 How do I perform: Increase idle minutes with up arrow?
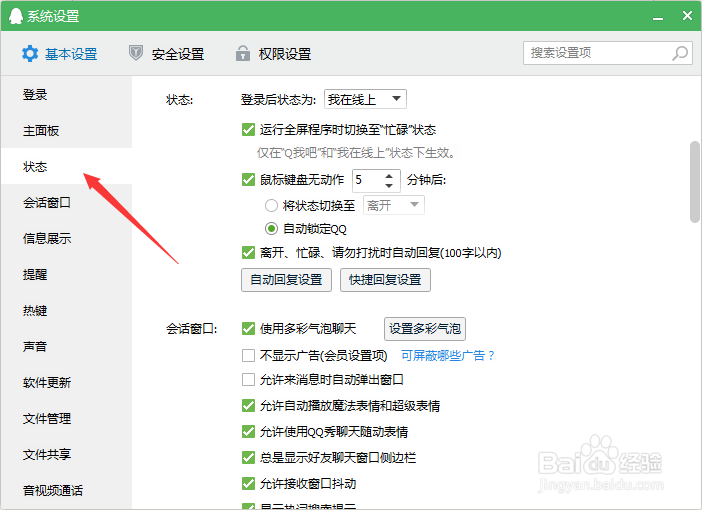[389, 176]
